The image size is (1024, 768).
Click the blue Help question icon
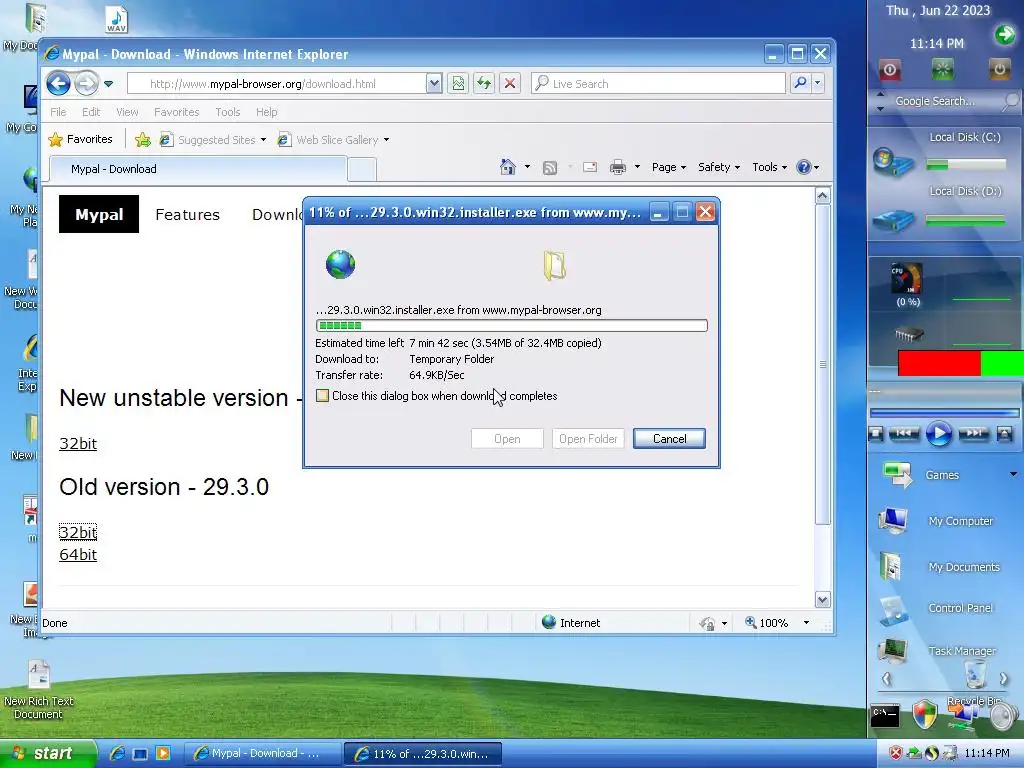point(804,167)
